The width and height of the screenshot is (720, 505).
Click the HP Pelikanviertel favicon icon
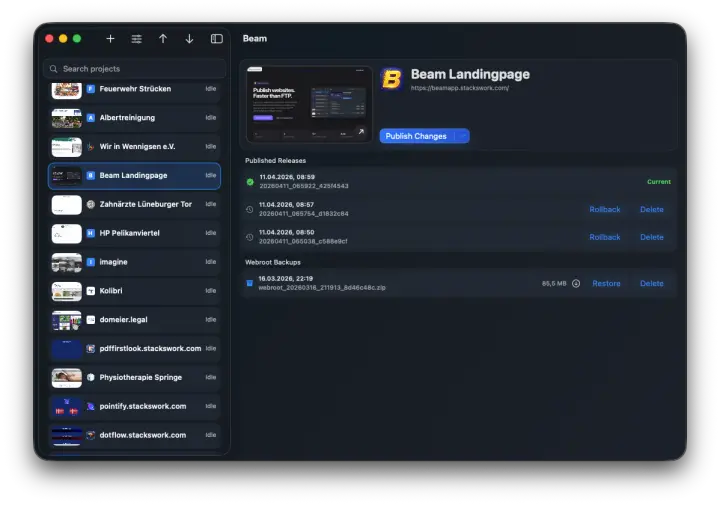[91, 234]
